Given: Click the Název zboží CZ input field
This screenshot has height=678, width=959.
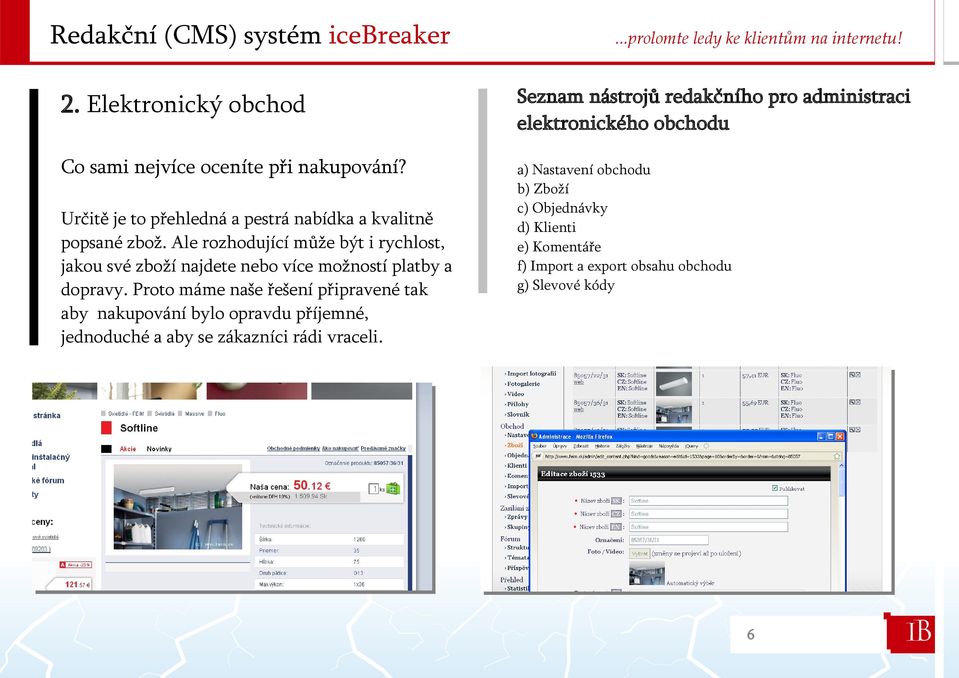Looking at the screenshot, I should click(708, 514).
